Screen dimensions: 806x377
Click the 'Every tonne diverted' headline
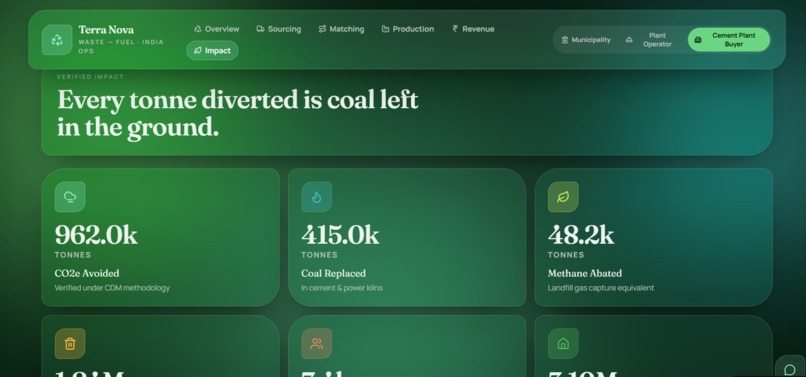[237, 113]
